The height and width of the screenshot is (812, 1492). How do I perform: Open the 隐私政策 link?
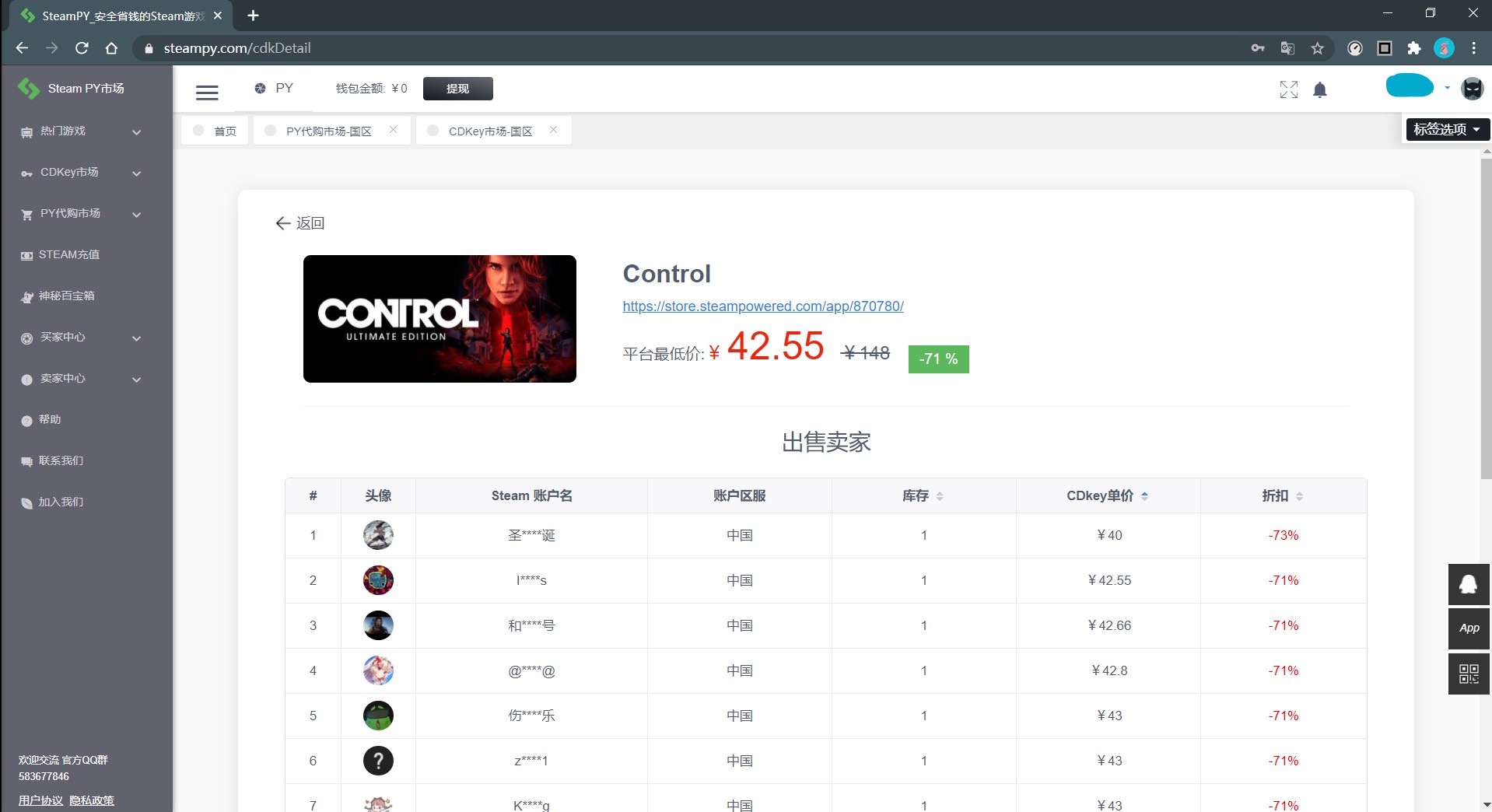pos(92,800)
